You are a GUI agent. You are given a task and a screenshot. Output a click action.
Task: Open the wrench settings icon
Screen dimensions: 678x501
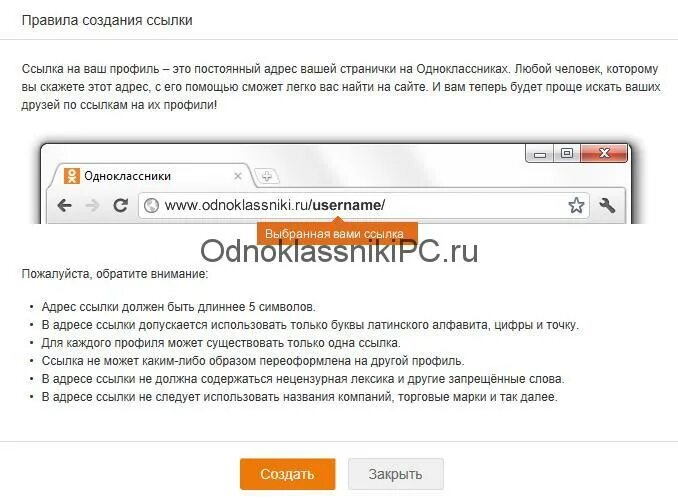click(x=607, y=205)
